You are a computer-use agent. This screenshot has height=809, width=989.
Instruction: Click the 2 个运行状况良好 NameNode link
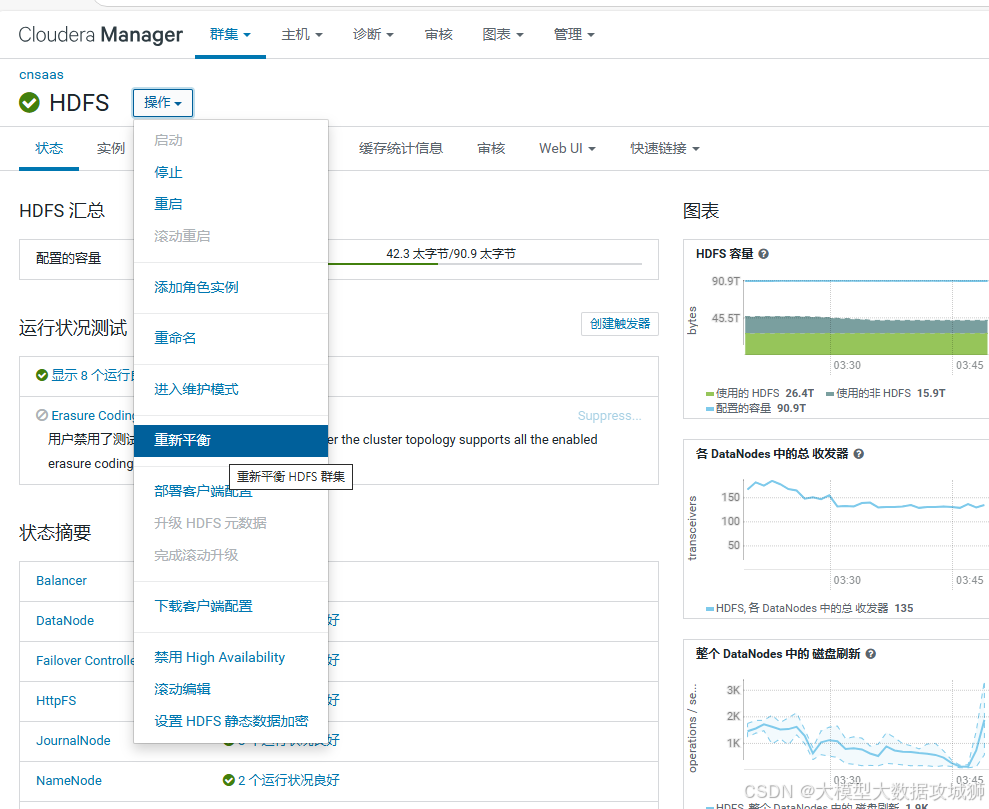coord(288,780)
